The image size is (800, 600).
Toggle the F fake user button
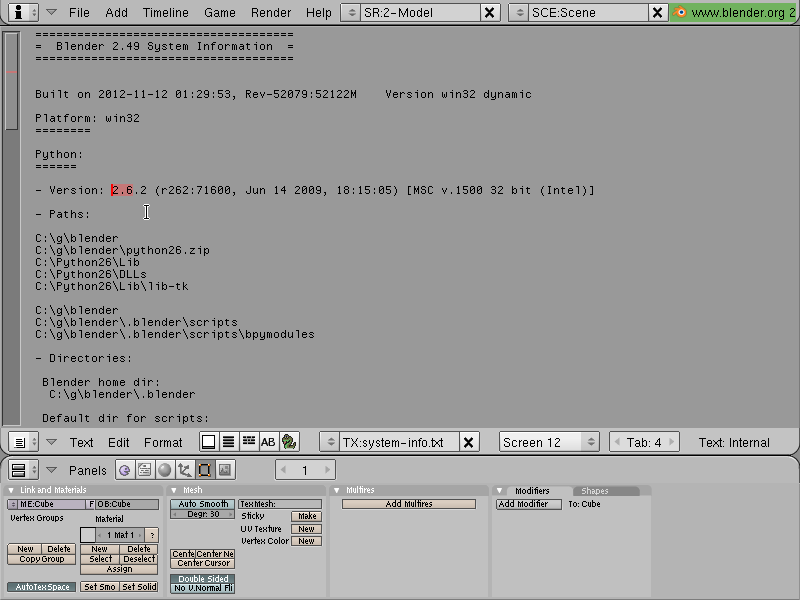(x=91, y=504)
